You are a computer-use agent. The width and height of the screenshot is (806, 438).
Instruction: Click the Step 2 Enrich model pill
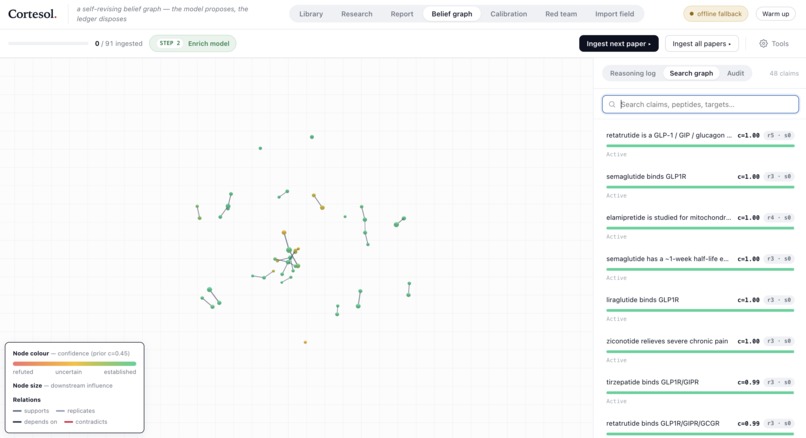click(x=192, y=43)
